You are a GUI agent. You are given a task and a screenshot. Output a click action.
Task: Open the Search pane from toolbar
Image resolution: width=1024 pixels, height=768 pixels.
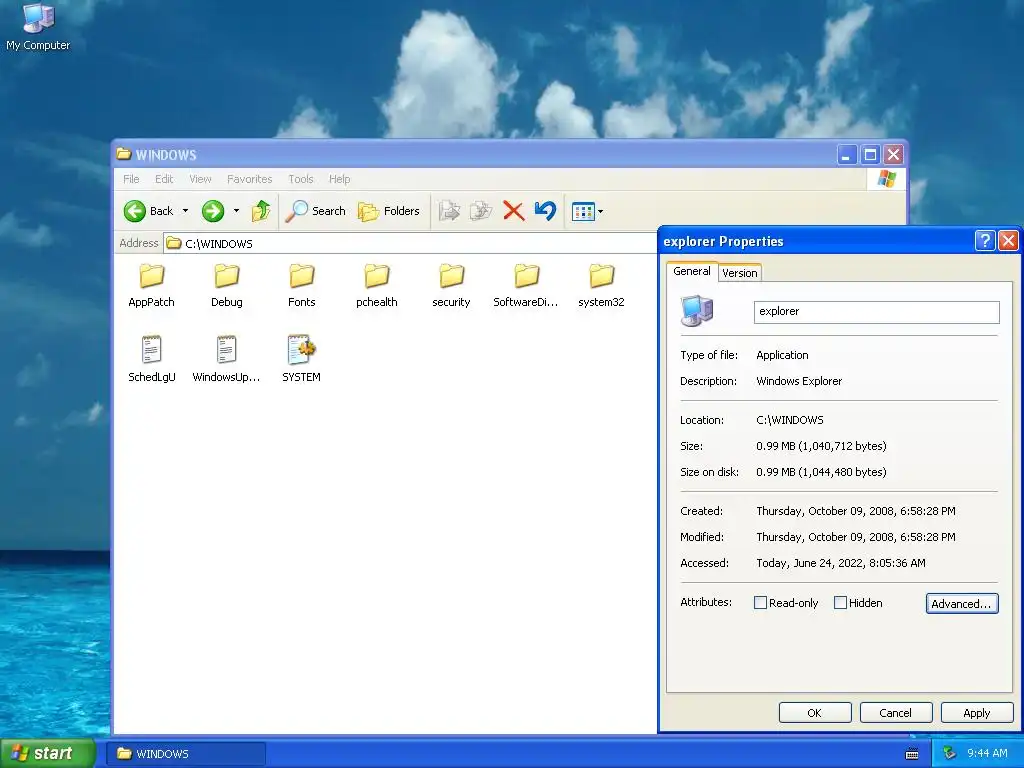click(x=315, y=211)
